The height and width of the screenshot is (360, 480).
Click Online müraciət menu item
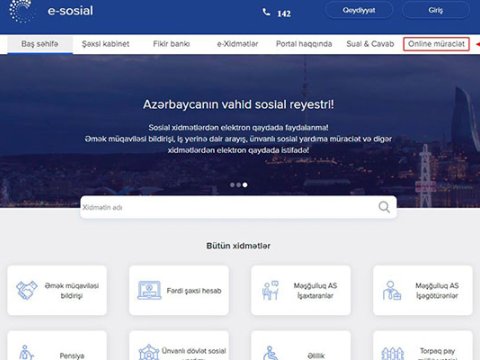(436, 44)
